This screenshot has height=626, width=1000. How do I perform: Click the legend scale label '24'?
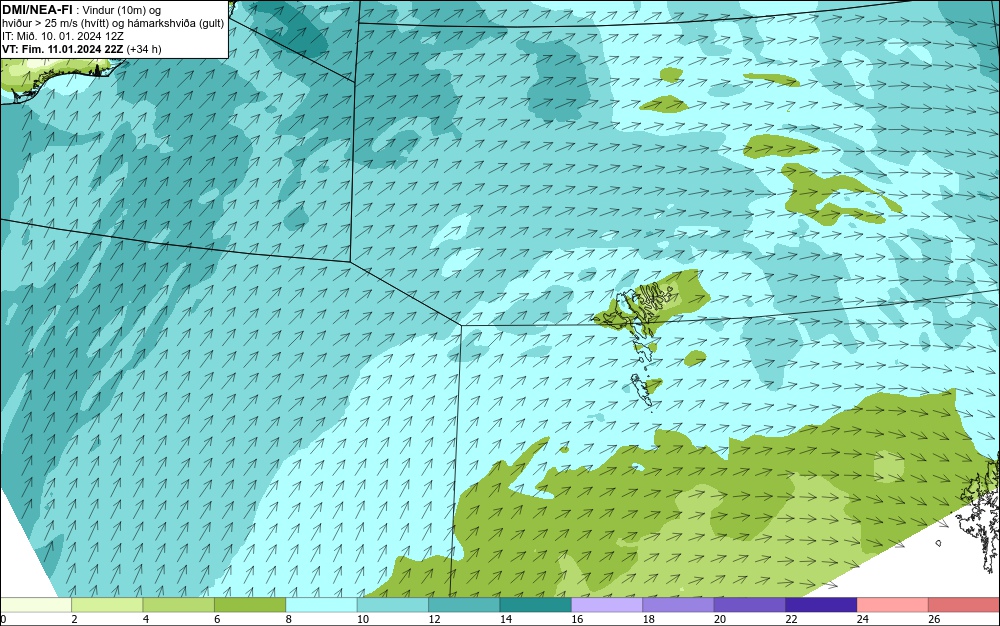863,619
